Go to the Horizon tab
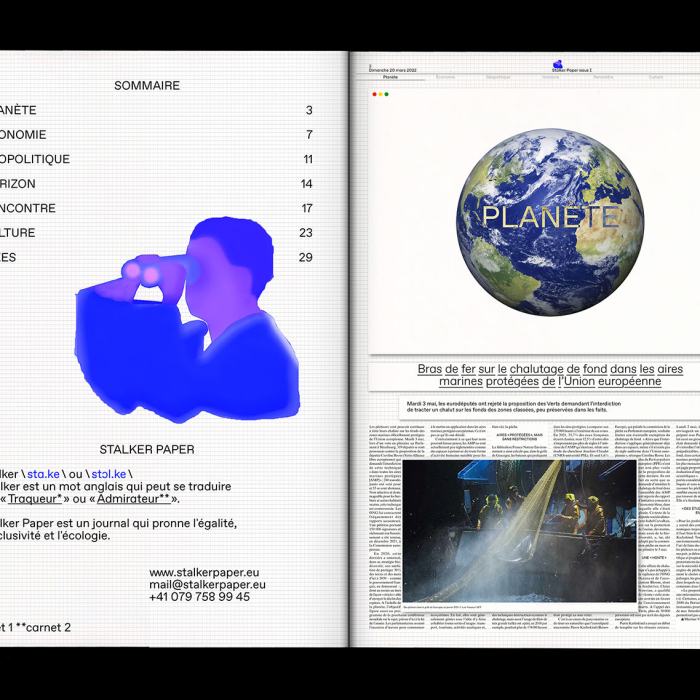The image size is (700, 700). click(x=551, y=77)
